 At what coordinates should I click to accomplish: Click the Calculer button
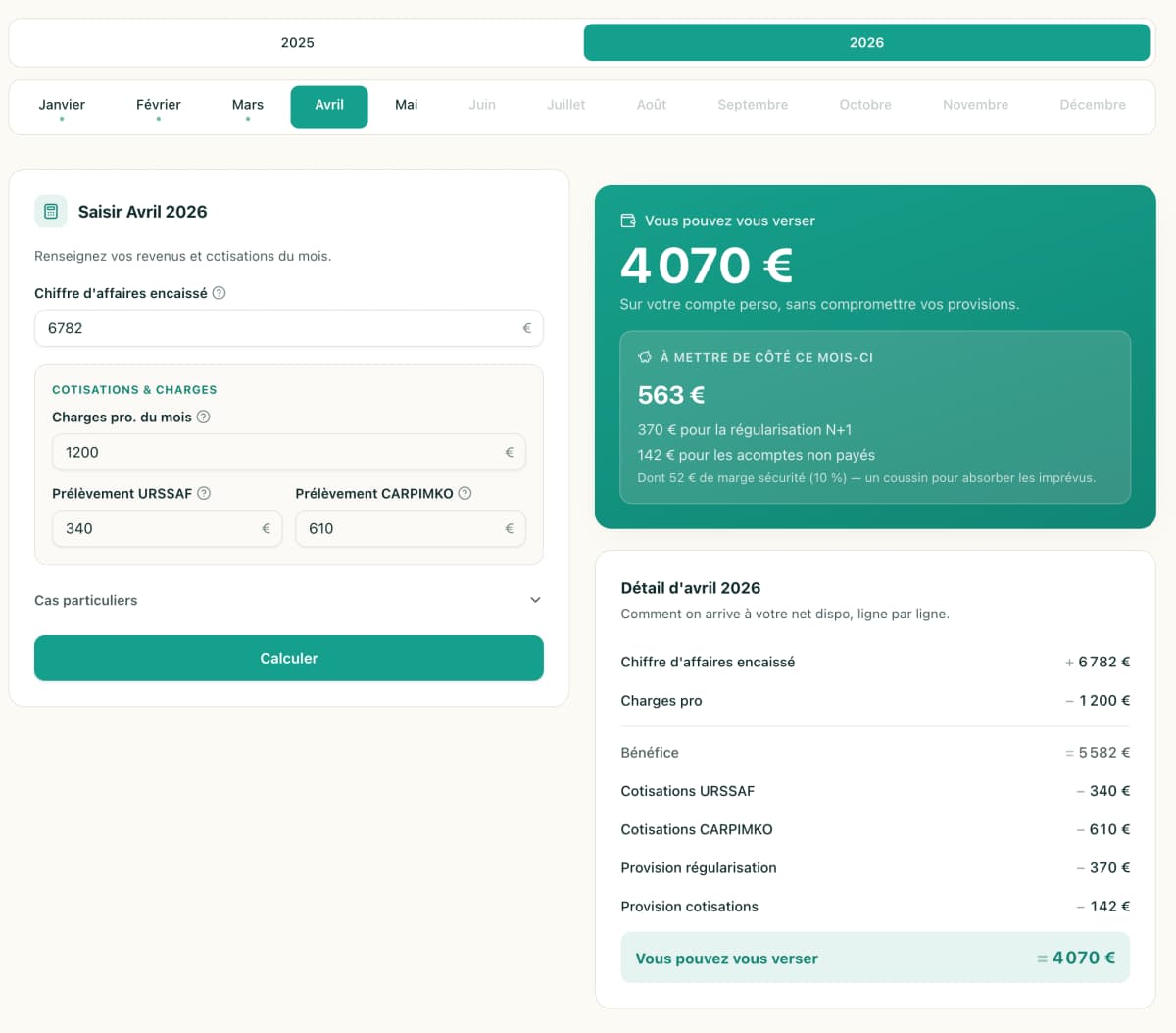click(x=289, y=658)
